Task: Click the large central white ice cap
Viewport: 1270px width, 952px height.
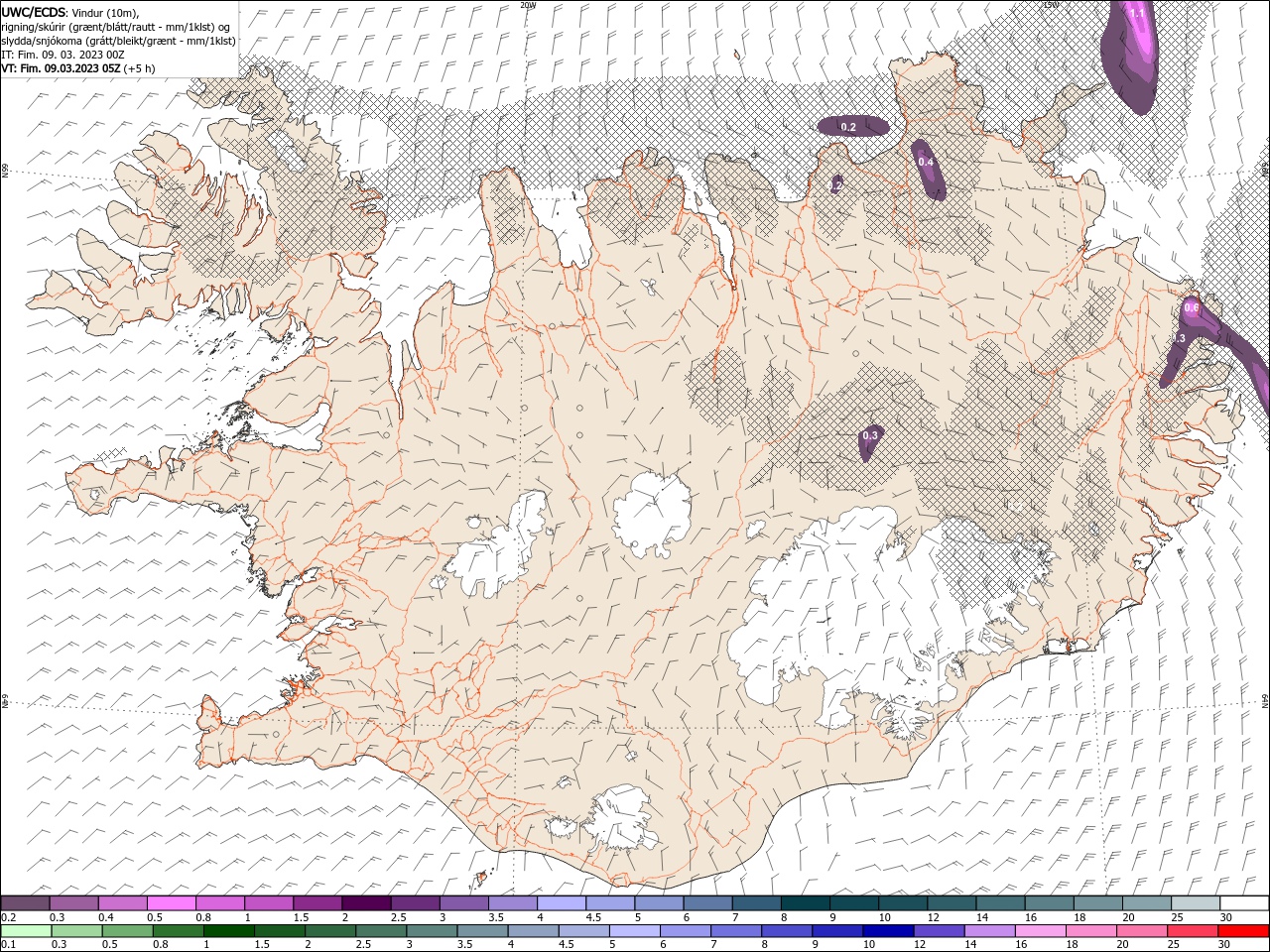Action: (652, 514)
